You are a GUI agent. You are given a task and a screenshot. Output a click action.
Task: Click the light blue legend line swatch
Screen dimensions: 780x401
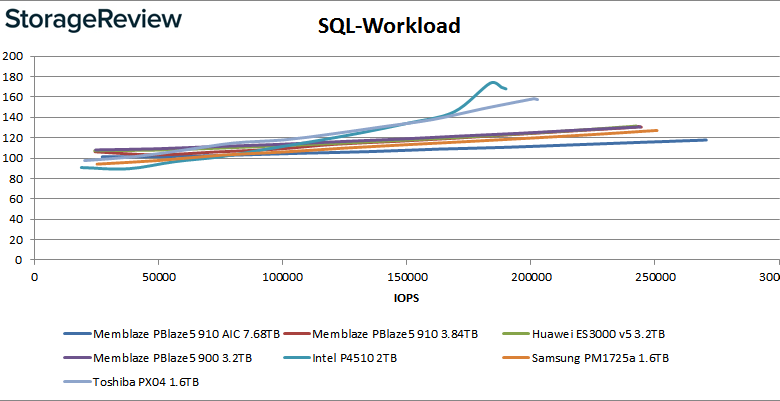point(78,382)
